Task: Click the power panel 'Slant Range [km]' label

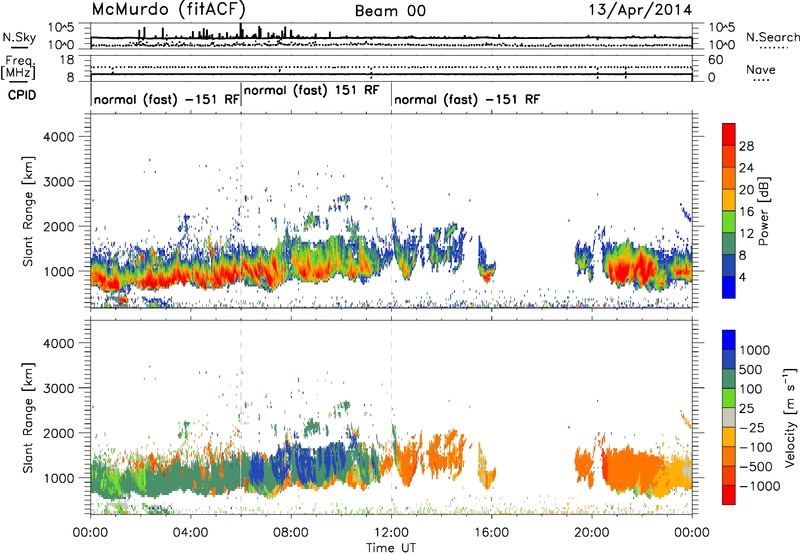Action: [28, 211]
